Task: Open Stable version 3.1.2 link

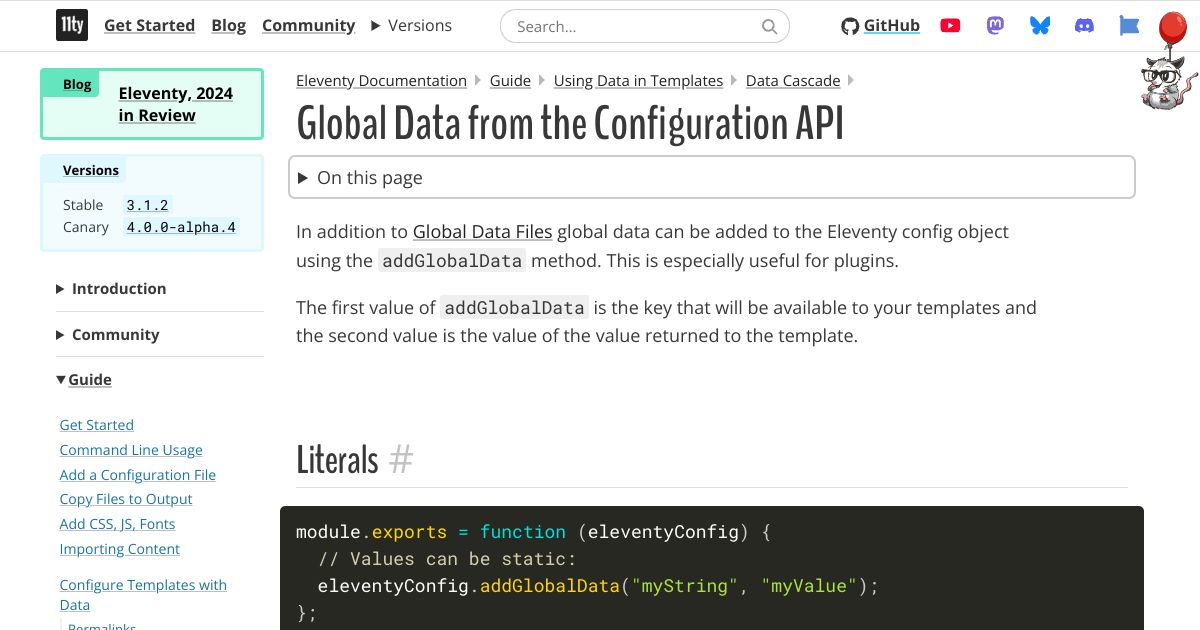Action: click(x=148, y=205)
